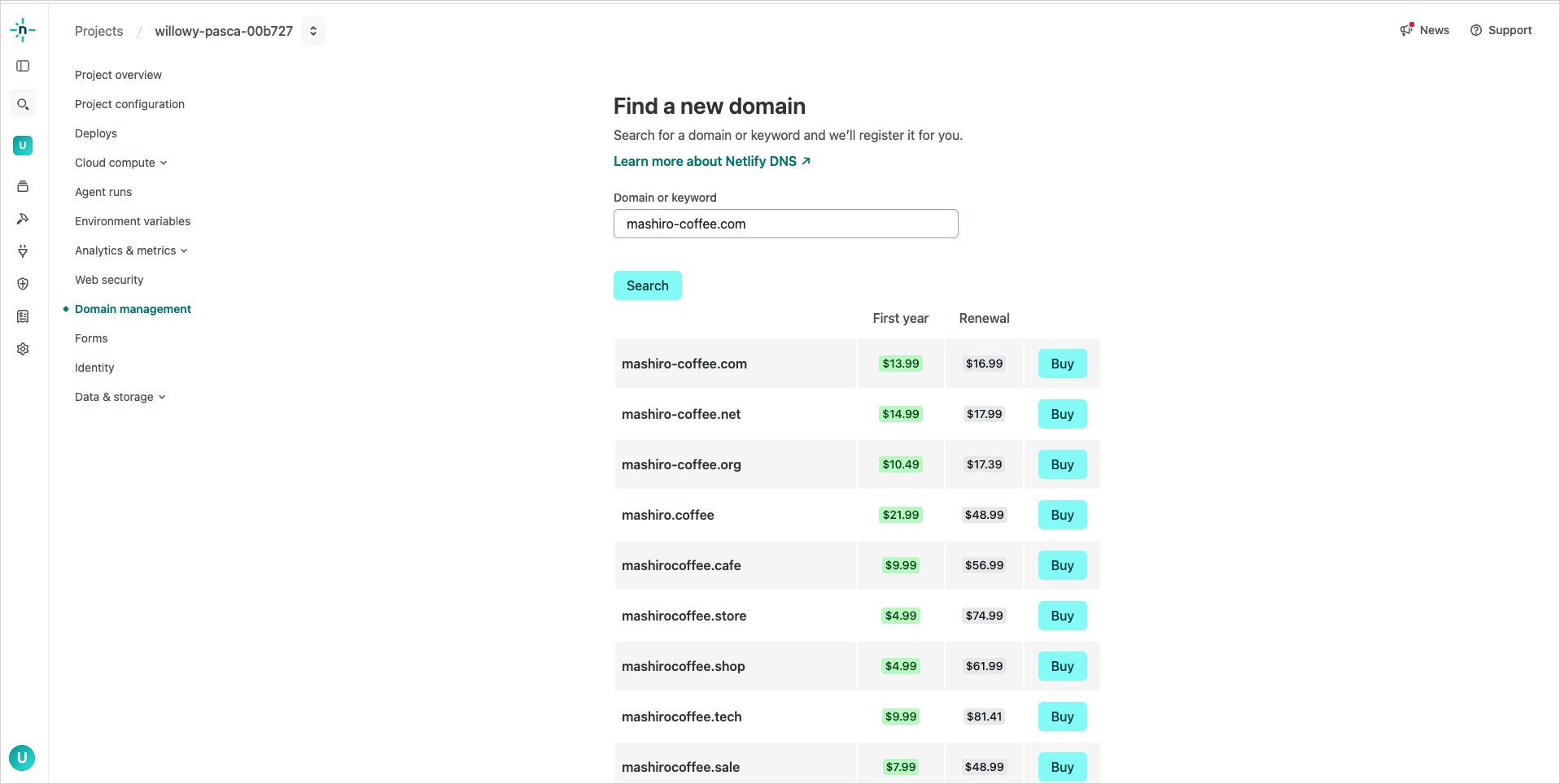Buy mashirocoffee.cafe
1560x784 pixels.
tap(1062, 565)
